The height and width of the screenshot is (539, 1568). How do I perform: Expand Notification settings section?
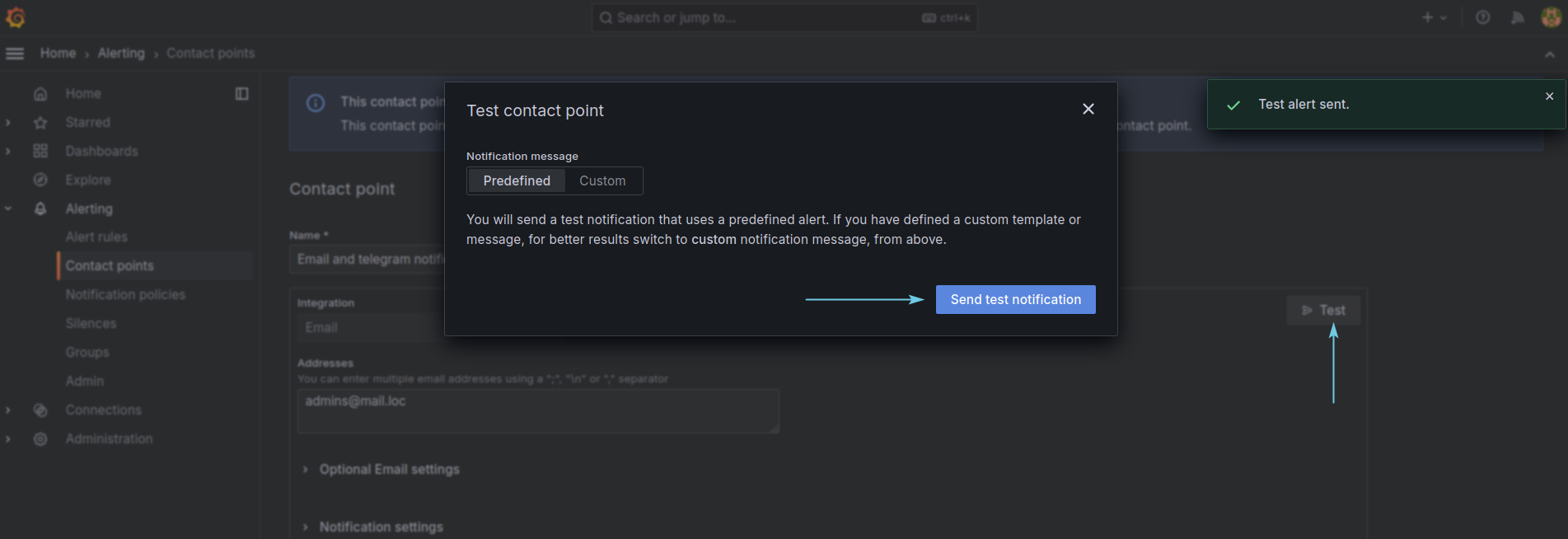tap(381, 527)
